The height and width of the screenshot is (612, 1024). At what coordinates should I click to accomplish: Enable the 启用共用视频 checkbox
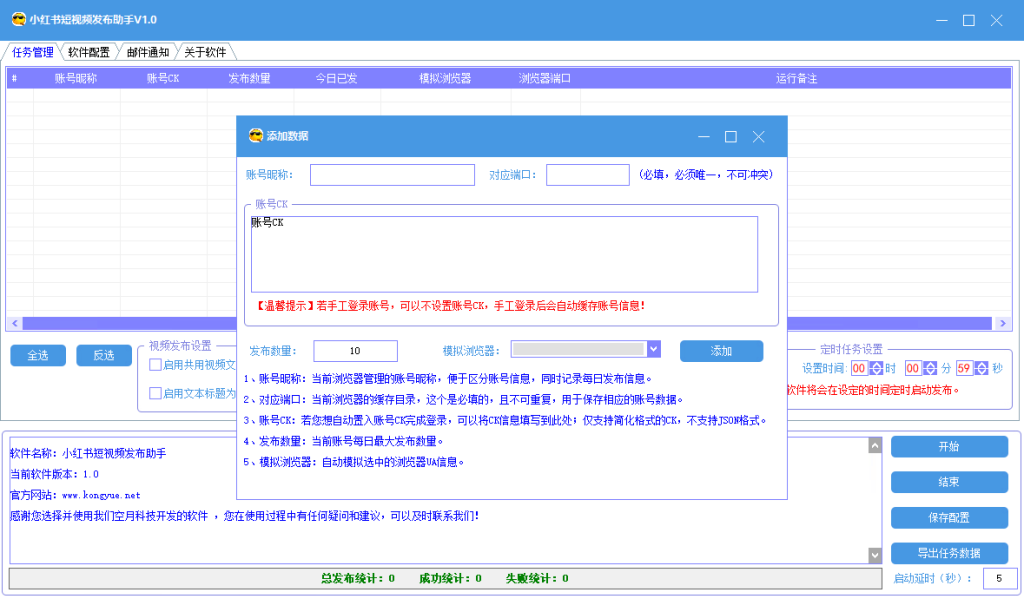[x=155, y=364]
